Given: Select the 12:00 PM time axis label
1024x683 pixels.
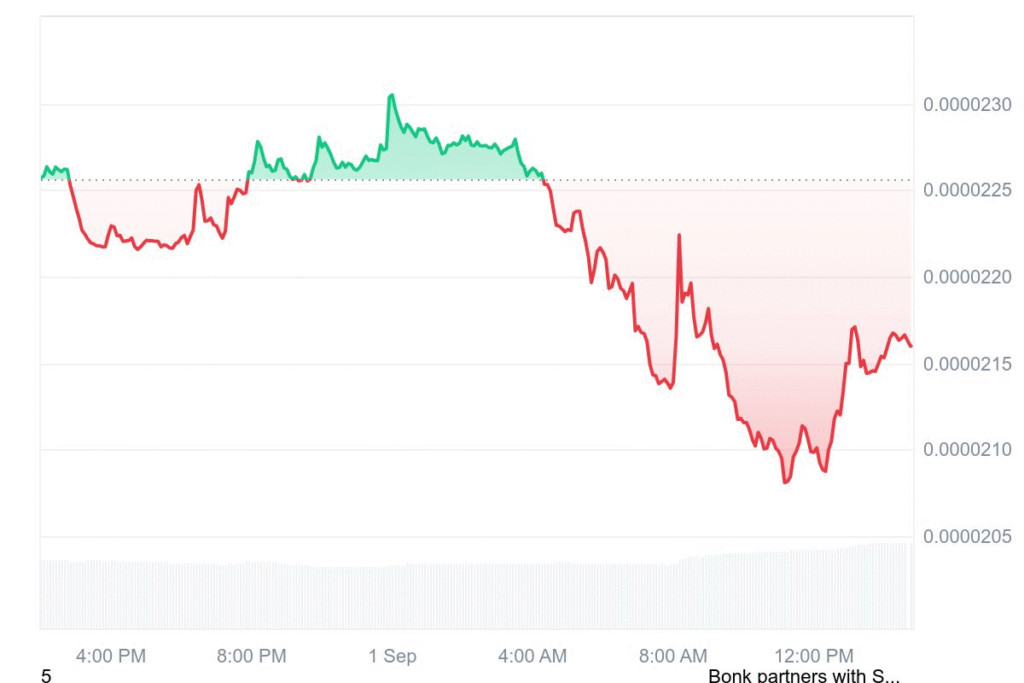Looking at the screenshot, I should [x=814, y=656].
